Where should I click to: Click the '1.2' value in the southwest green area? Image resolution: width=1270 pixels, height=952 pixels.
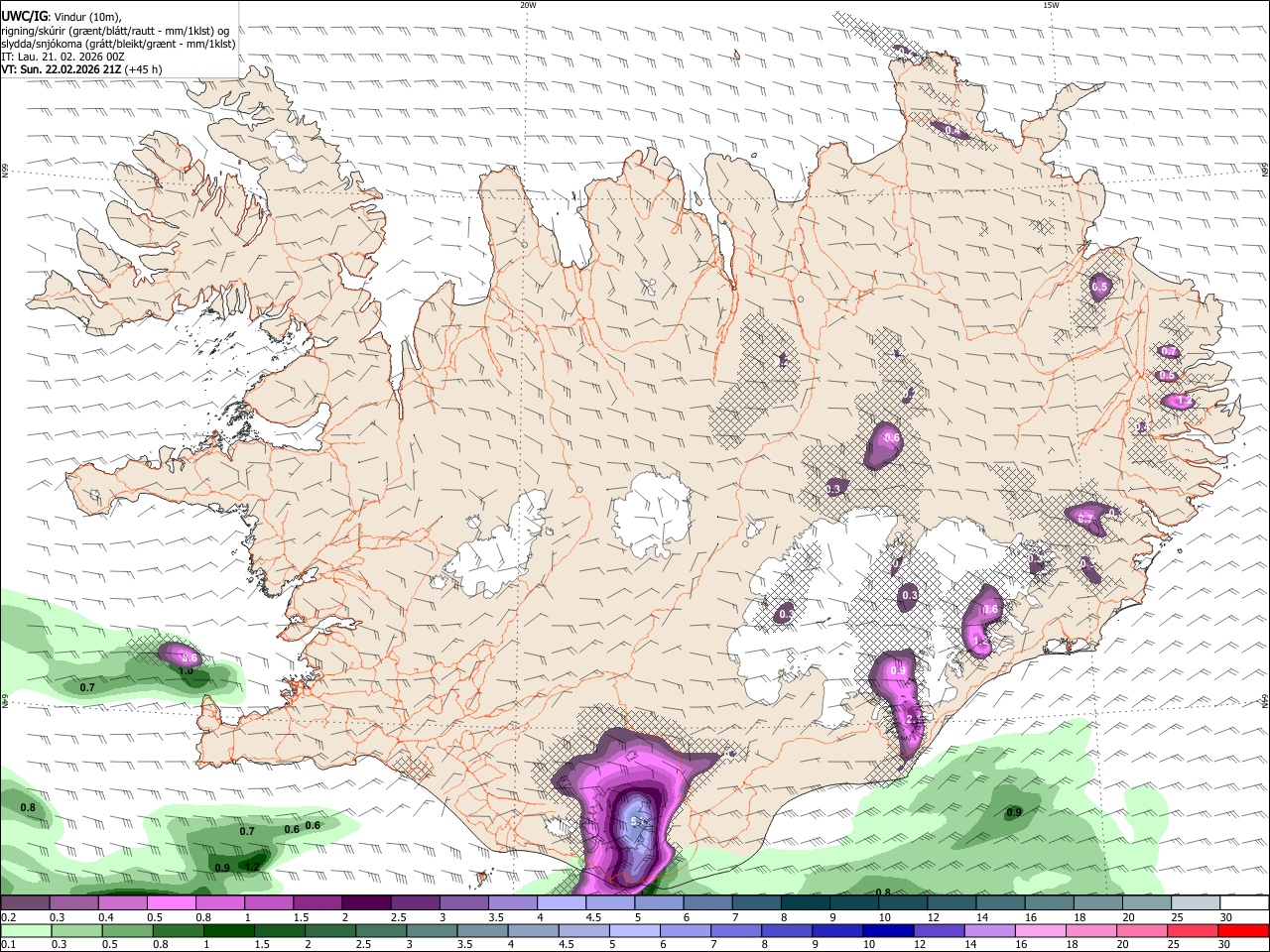251,868
